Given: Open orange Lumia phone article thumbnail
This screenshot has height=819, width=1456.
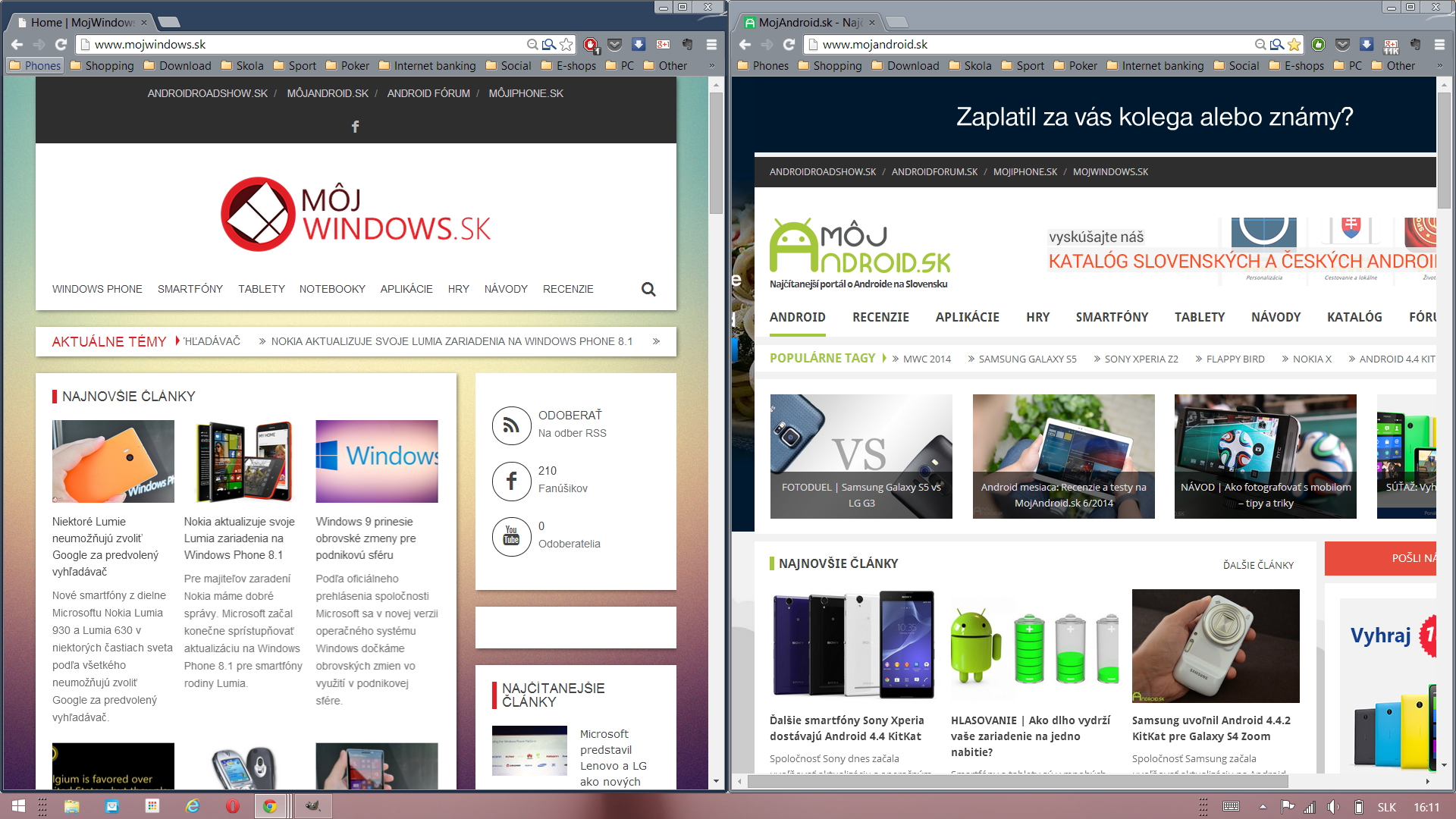Looking at the screenshot, I should click(x=113, y=461).
